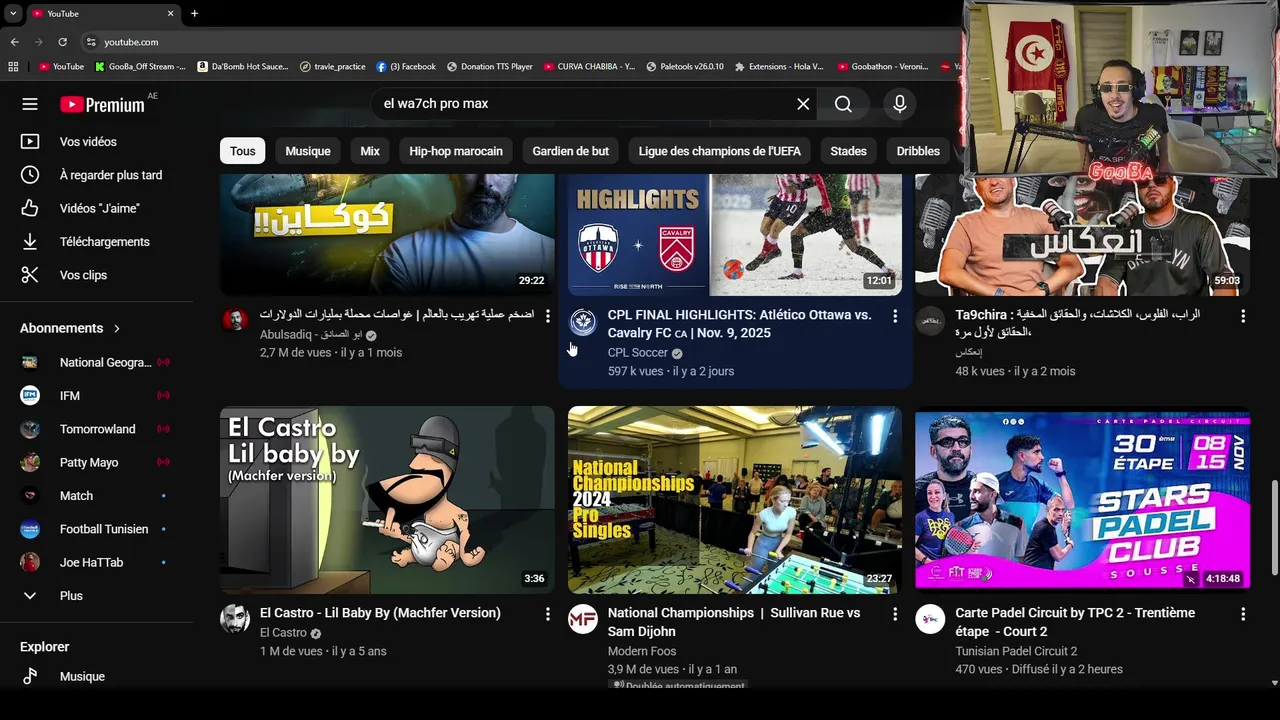Select the Stades filter chip

[x=848, y=151]
